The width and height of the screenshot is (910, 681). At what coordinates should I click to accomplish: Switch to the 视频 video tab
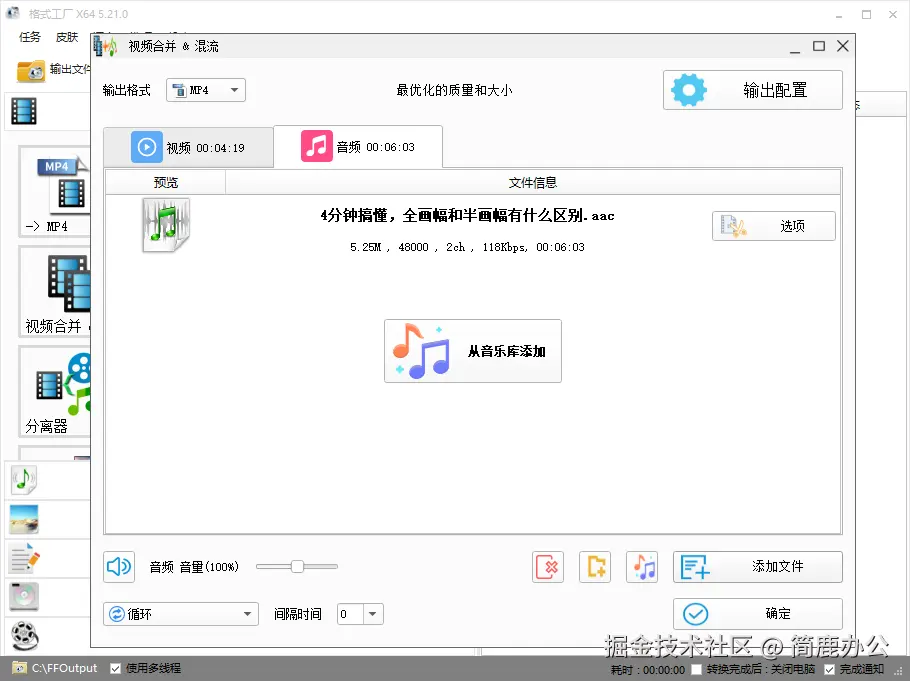point(190,147)
